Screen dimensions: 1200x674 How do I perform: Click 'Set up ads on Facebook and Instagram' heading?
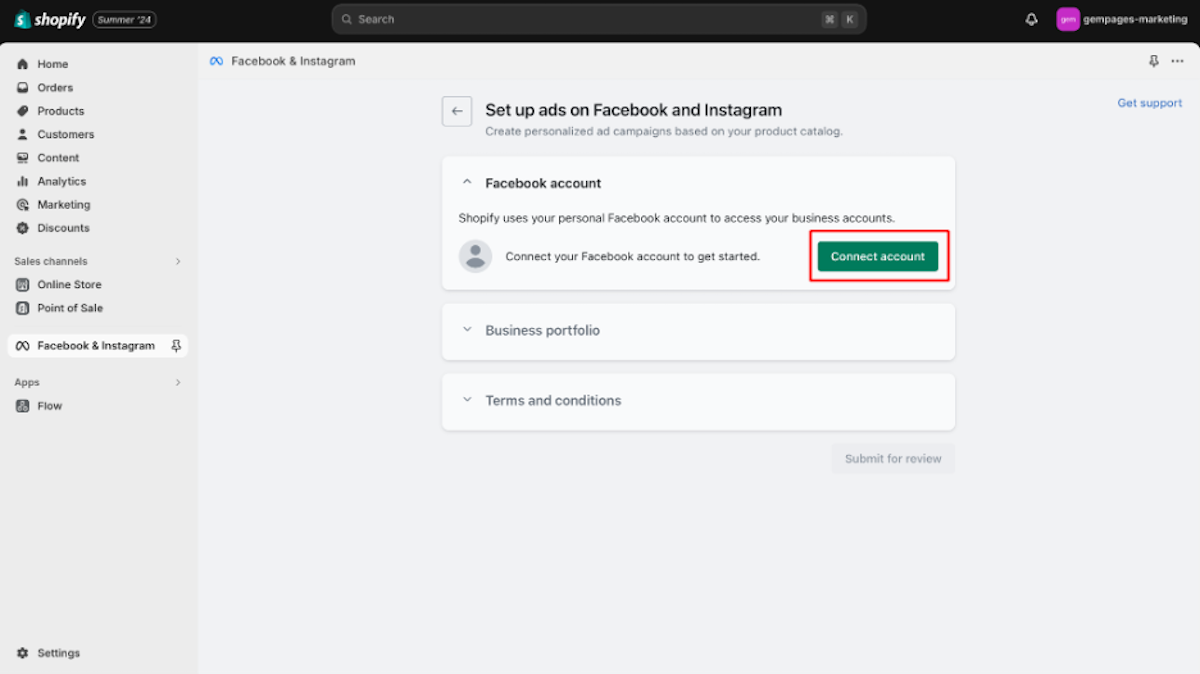[x=634, y=110]
